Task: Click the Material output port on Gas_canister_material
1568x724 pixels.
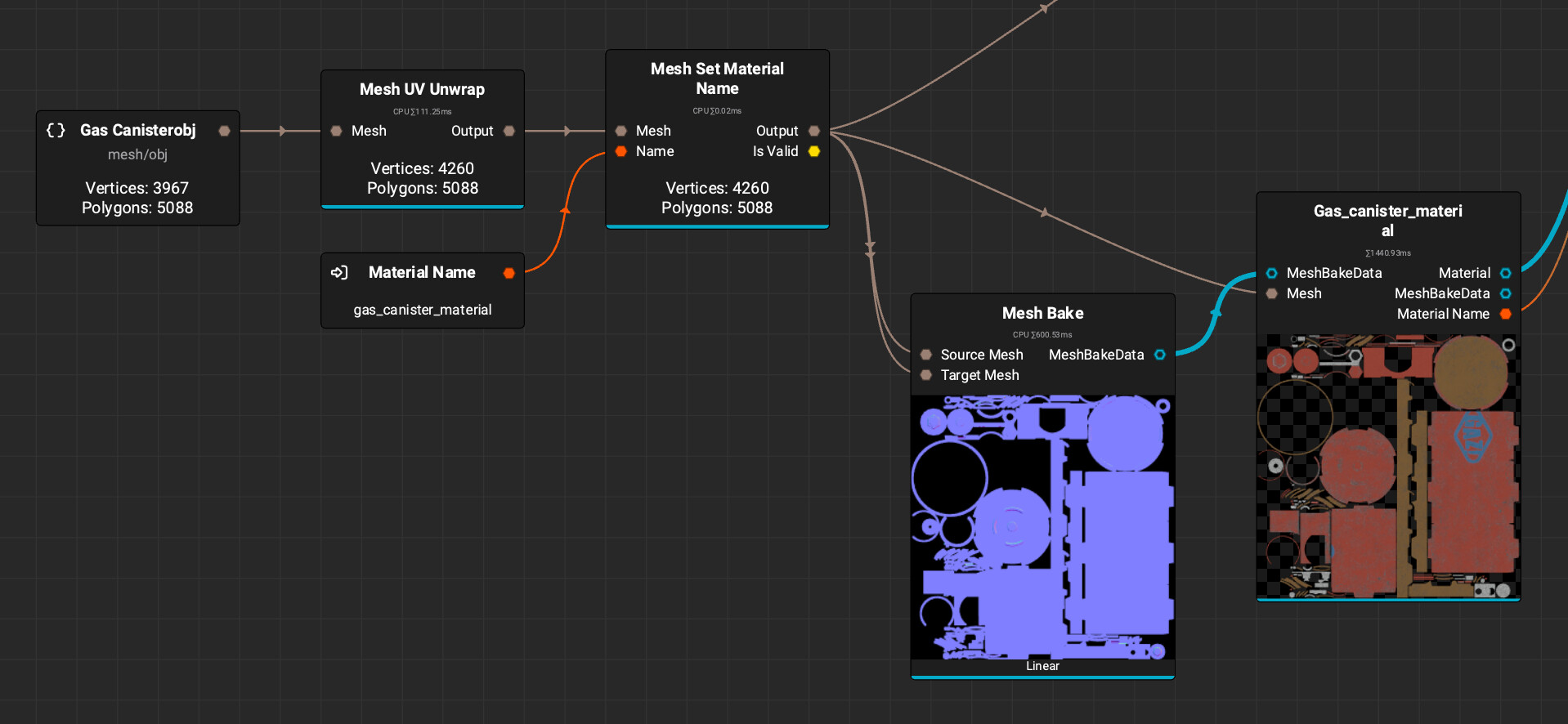Action: pos(1505,273)
